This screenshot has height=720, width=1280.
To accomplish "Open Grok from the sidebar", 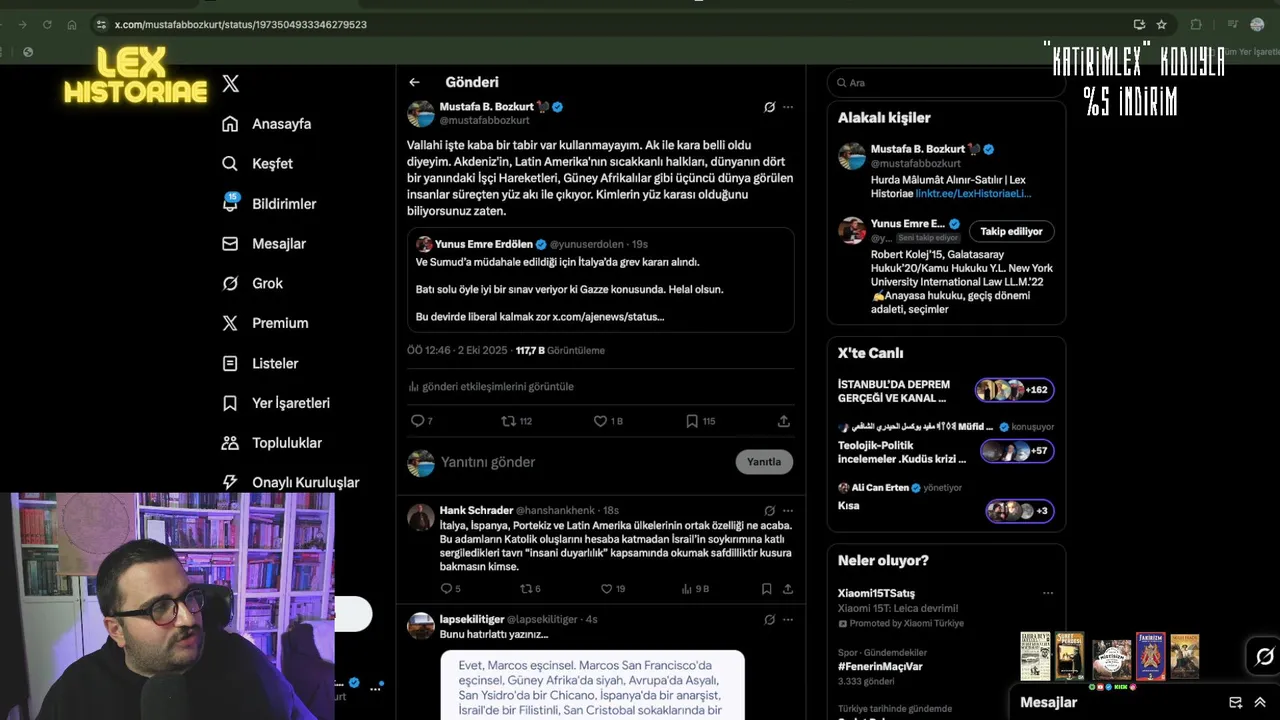I will click(x=253, y=284).
